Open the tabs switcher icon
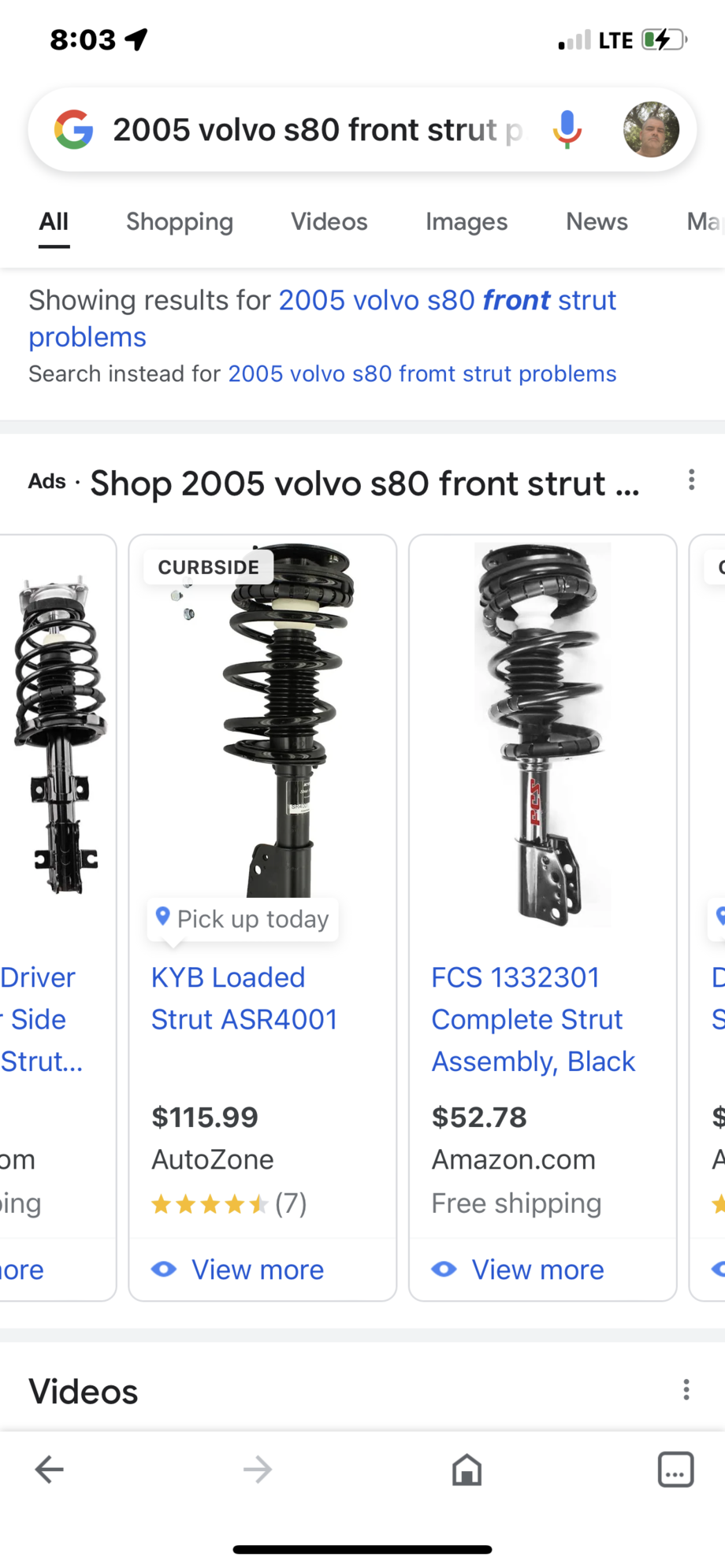 pos(675,1469)
